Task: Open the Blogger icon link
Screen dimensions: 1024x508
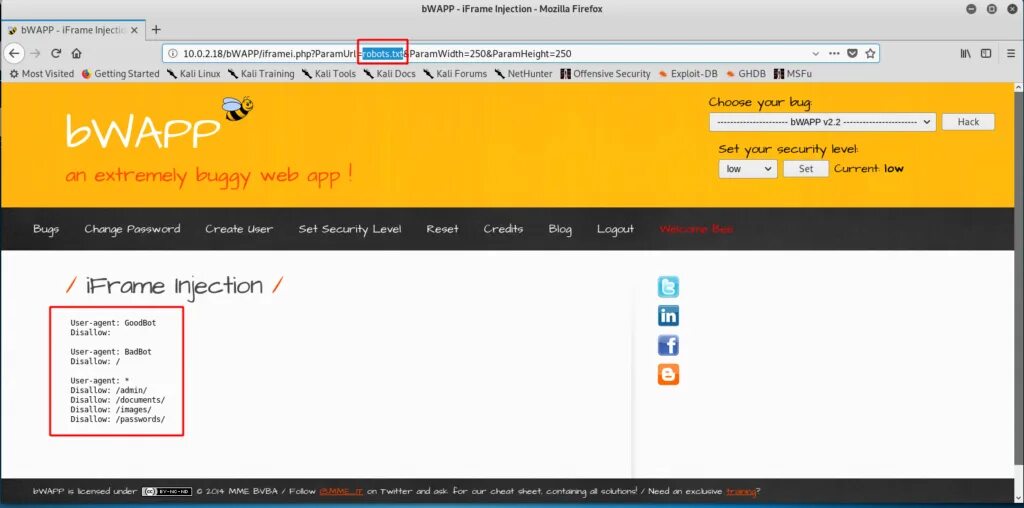Action: click(x=668, y=374)
